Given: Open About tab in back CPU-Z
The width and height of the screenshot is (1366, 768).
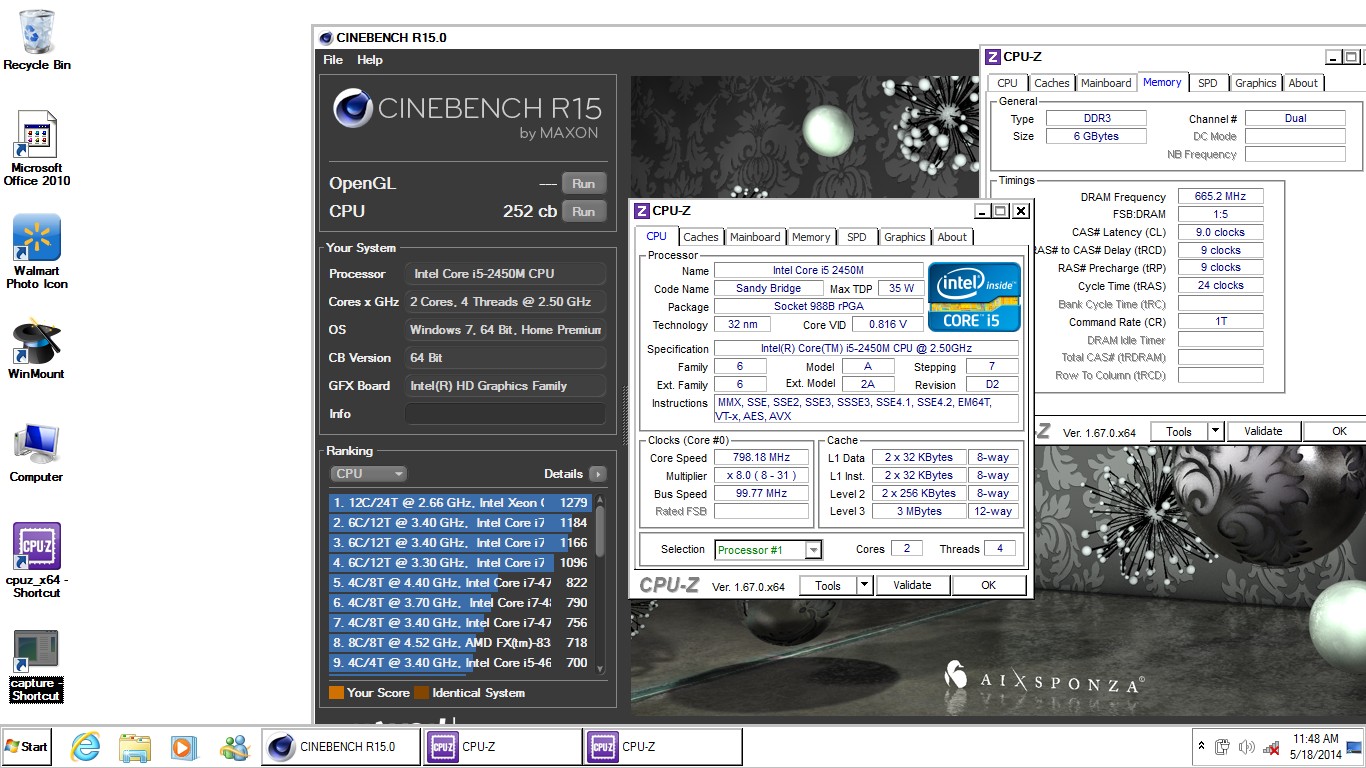Looking at the screenshot, I should (x=1303, y=83).
